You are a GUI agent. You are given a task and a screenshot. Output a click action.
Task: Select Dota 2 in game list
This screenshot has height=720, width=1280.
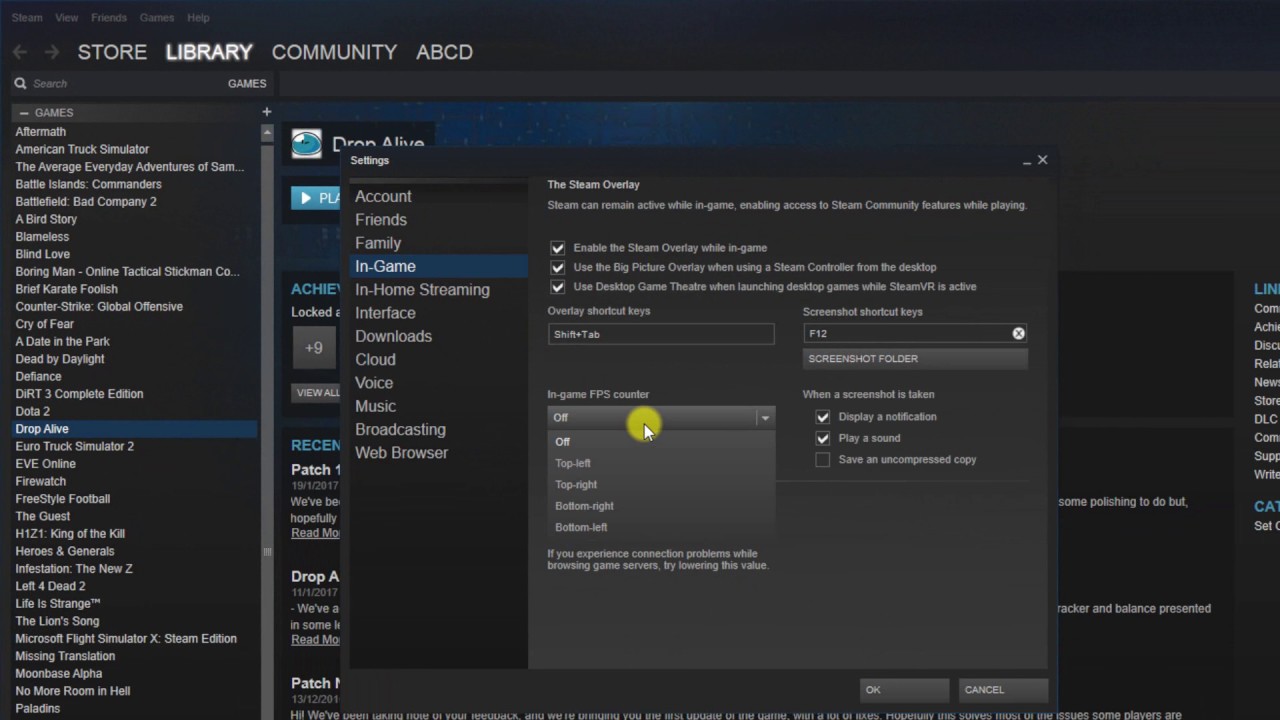pyautogui.click(x=32, y=411)
